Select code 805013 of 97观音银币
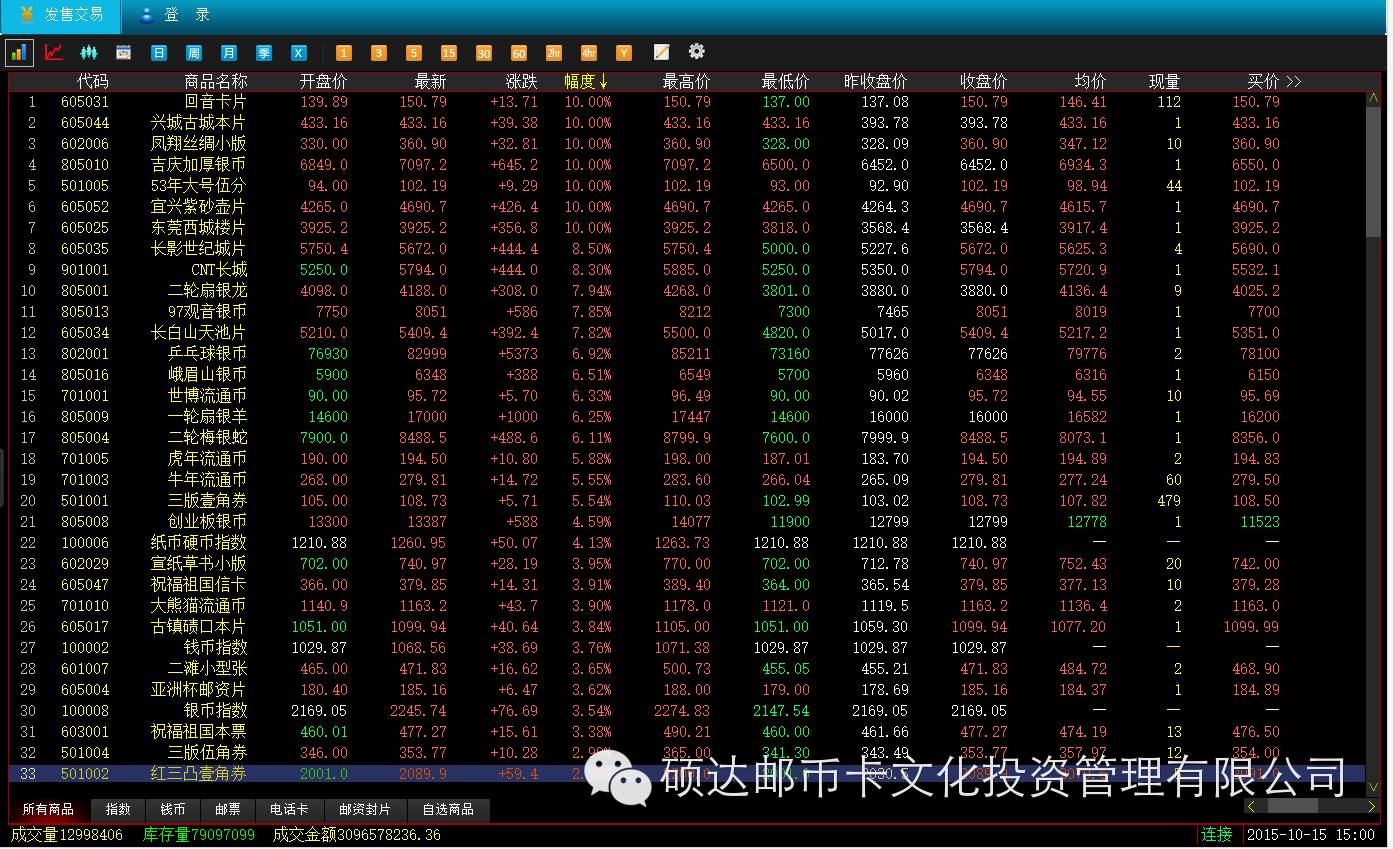 (85, 312)
